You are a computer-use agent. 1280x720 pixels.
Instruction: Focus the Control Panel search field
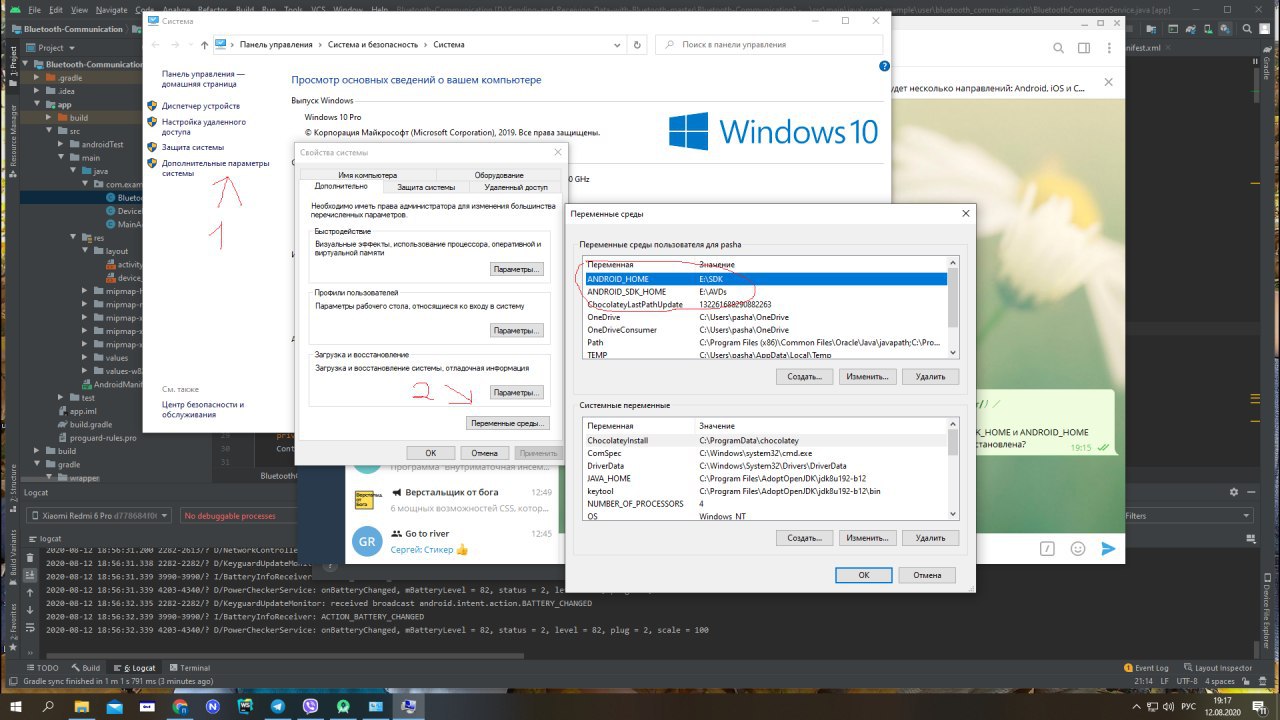(770, 45)
